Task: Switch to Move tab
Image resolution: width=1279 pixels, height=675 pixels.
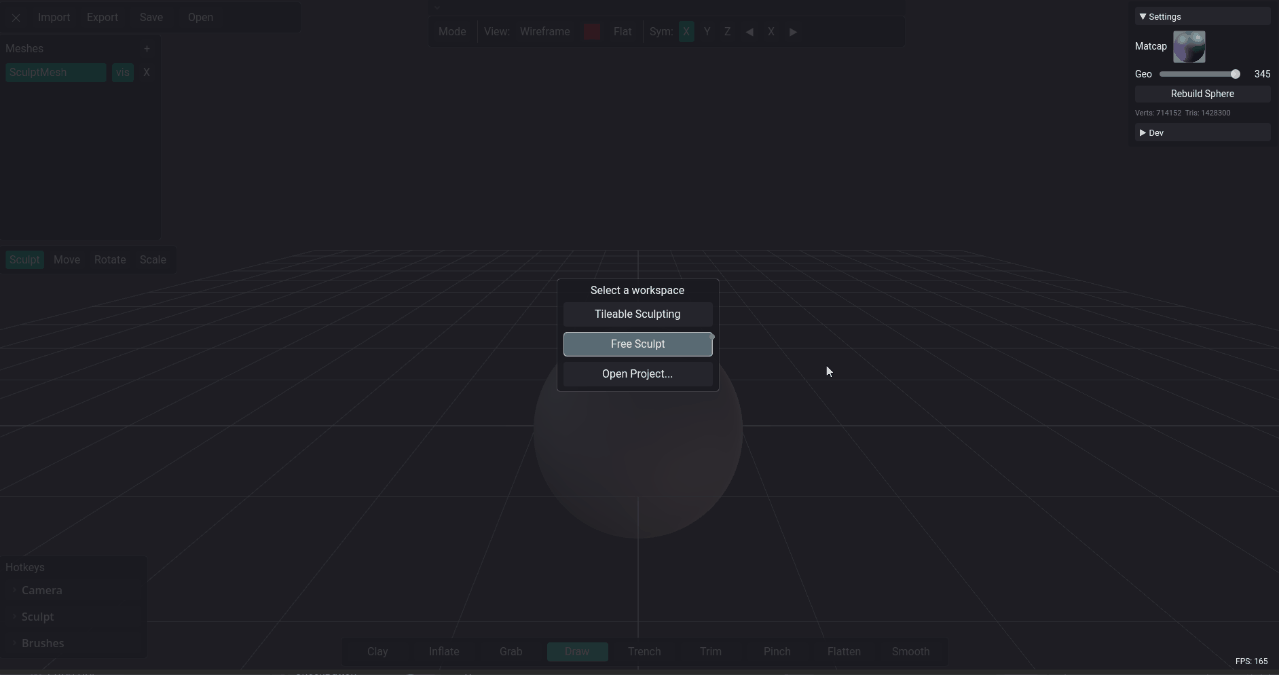Action: coord(67,260)
